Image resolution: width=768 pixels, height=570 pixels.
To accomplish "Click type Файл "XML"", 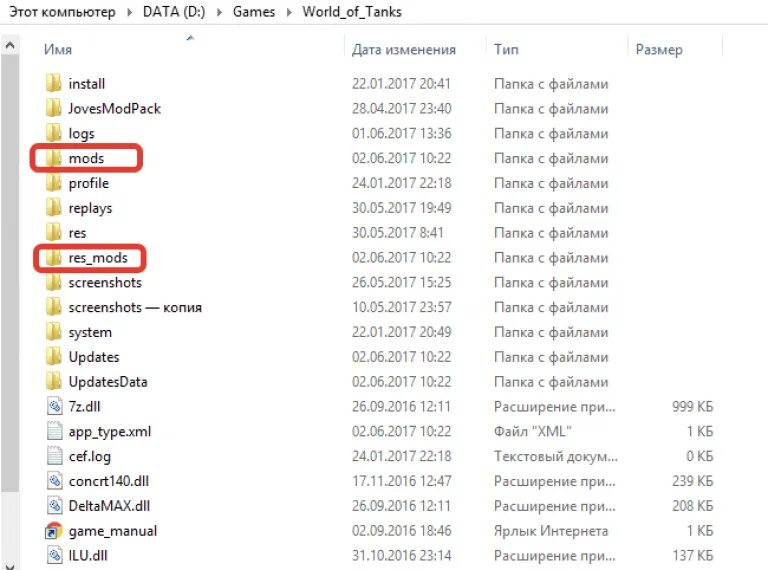I will click(x=532, y=431).
